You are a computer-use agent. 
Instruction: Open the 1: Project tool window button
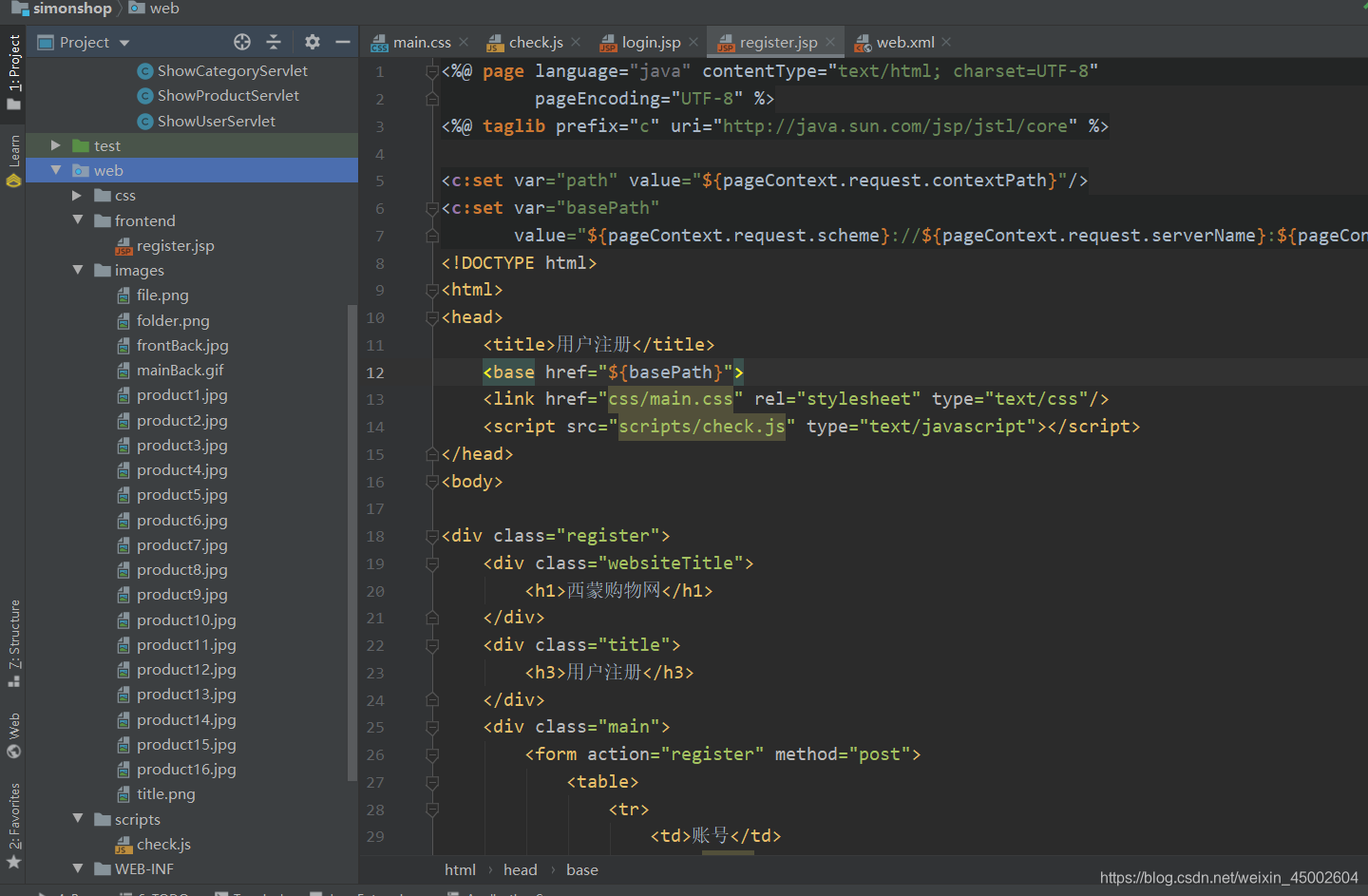pos(13,71)
